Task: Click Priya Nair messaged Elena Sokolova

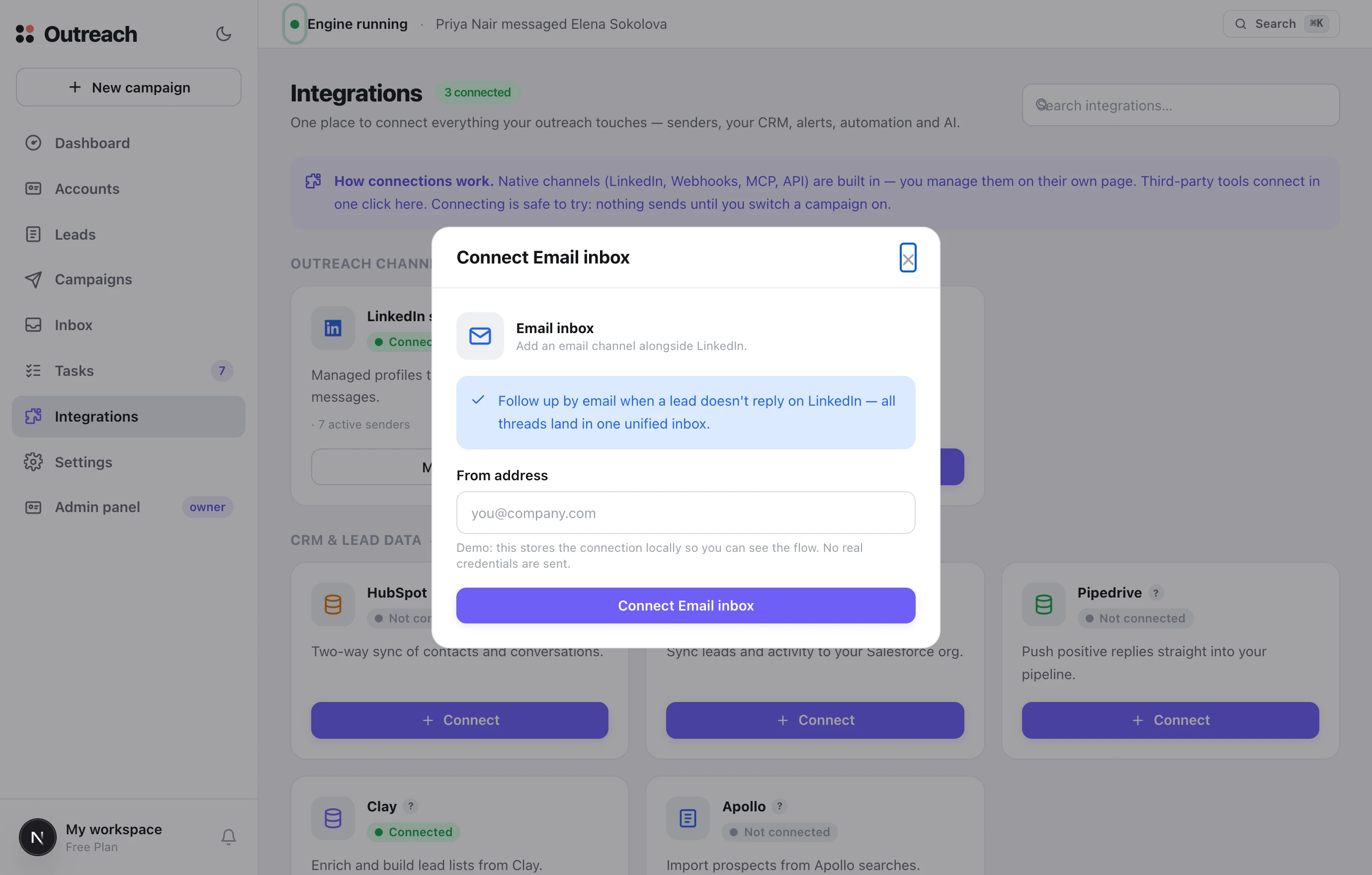Action: [x=551, y=24]
